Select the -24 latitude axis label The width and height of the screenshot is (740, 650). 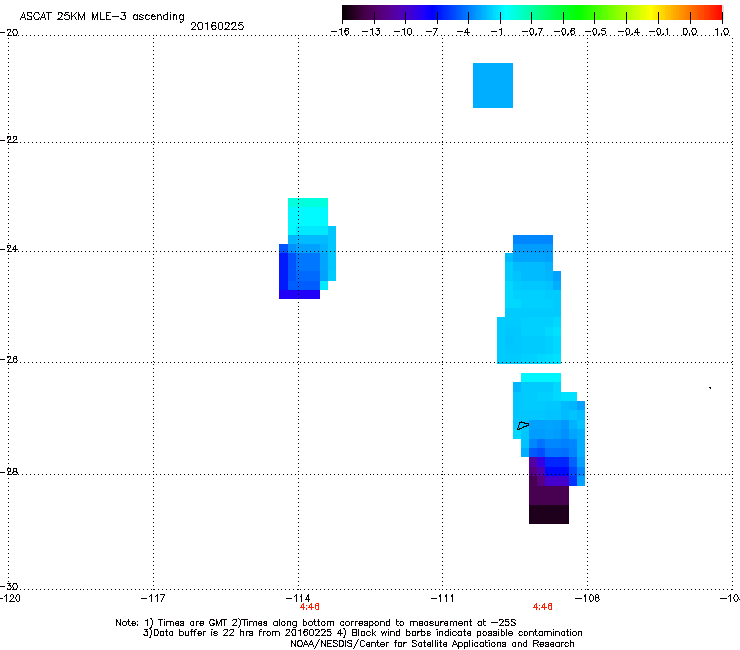[10, 249]
